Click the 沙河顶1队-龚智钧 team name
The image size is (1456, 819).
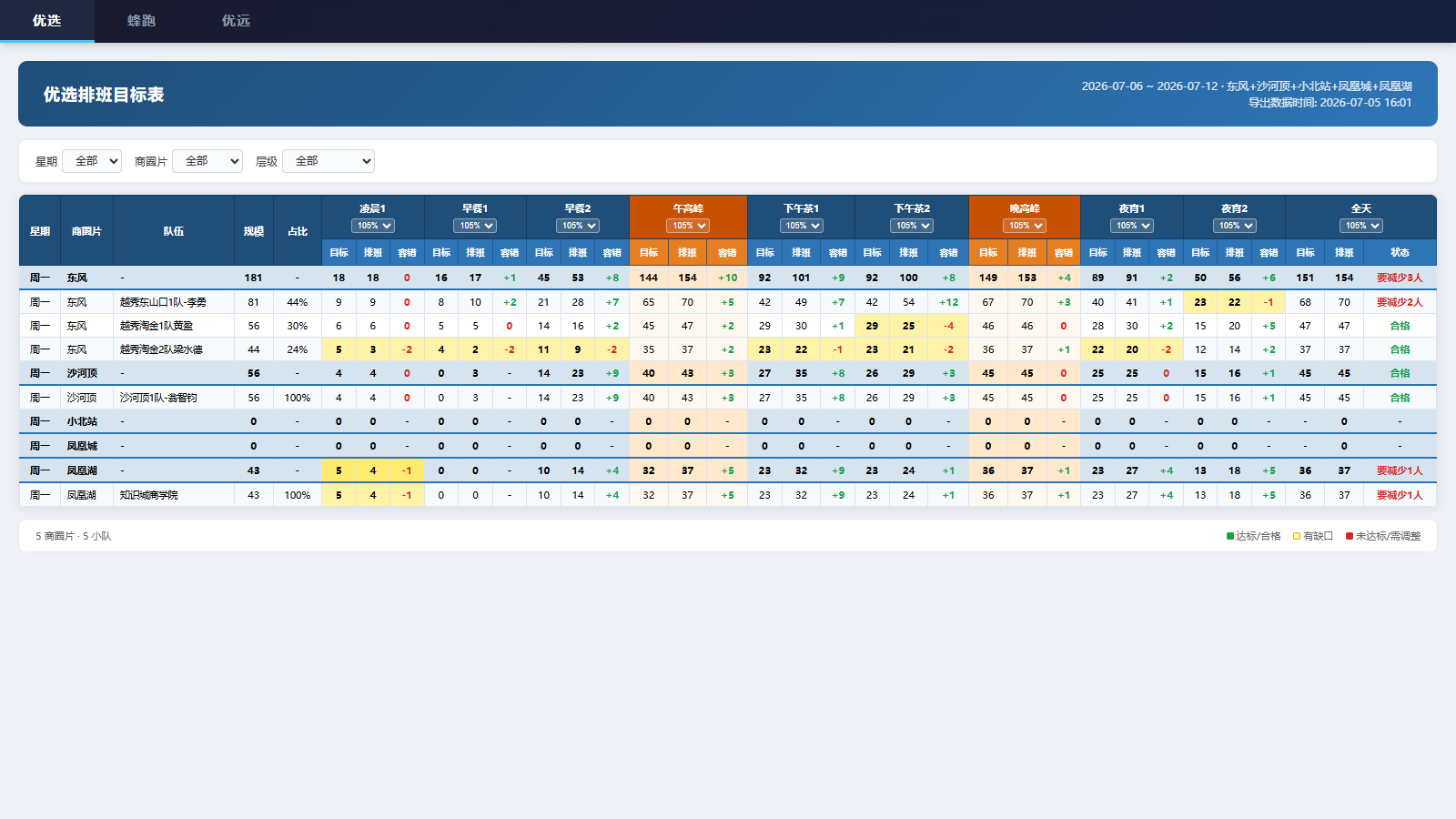(158, 398)
